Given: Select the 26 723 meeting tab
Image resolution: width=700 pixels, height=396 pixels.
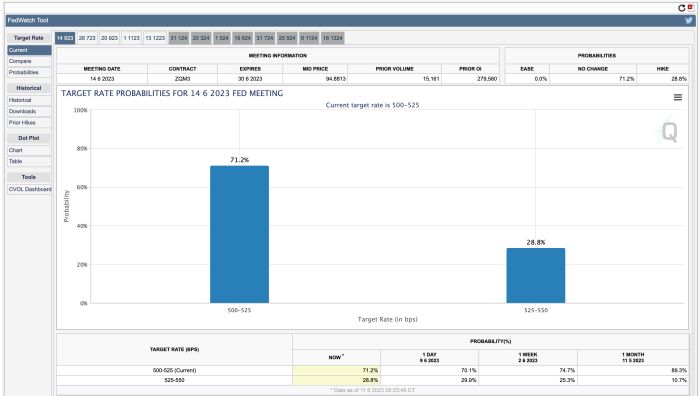Looking at the screenshot, I should (x=87, y=38).
